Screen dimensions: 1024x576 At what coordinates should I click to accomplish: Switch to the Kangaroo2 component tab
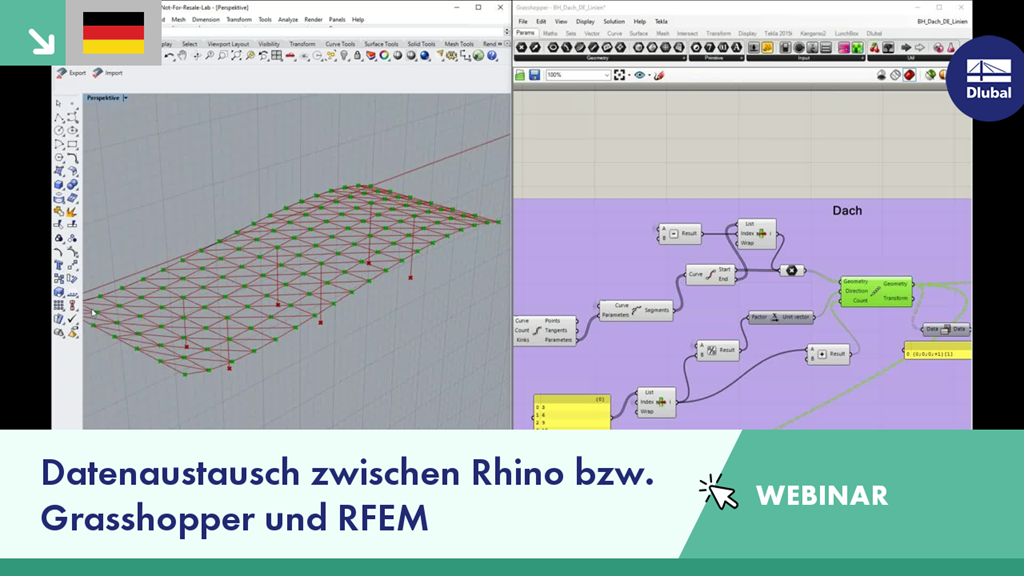pos(813,33)
